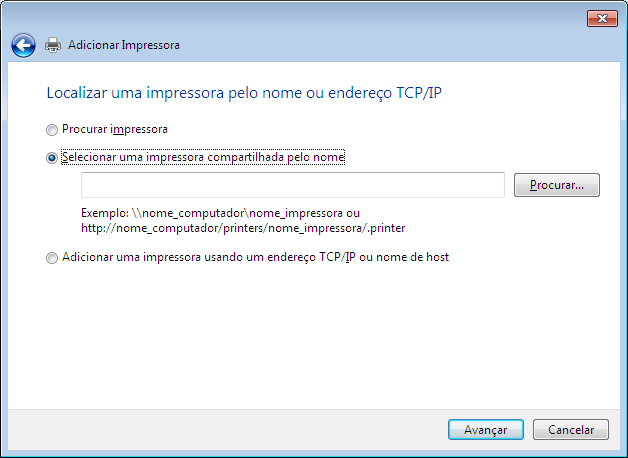Click the Adicionar Impressora title text
628x458 pixels.
pyautogui.click(x=124, y=45)
